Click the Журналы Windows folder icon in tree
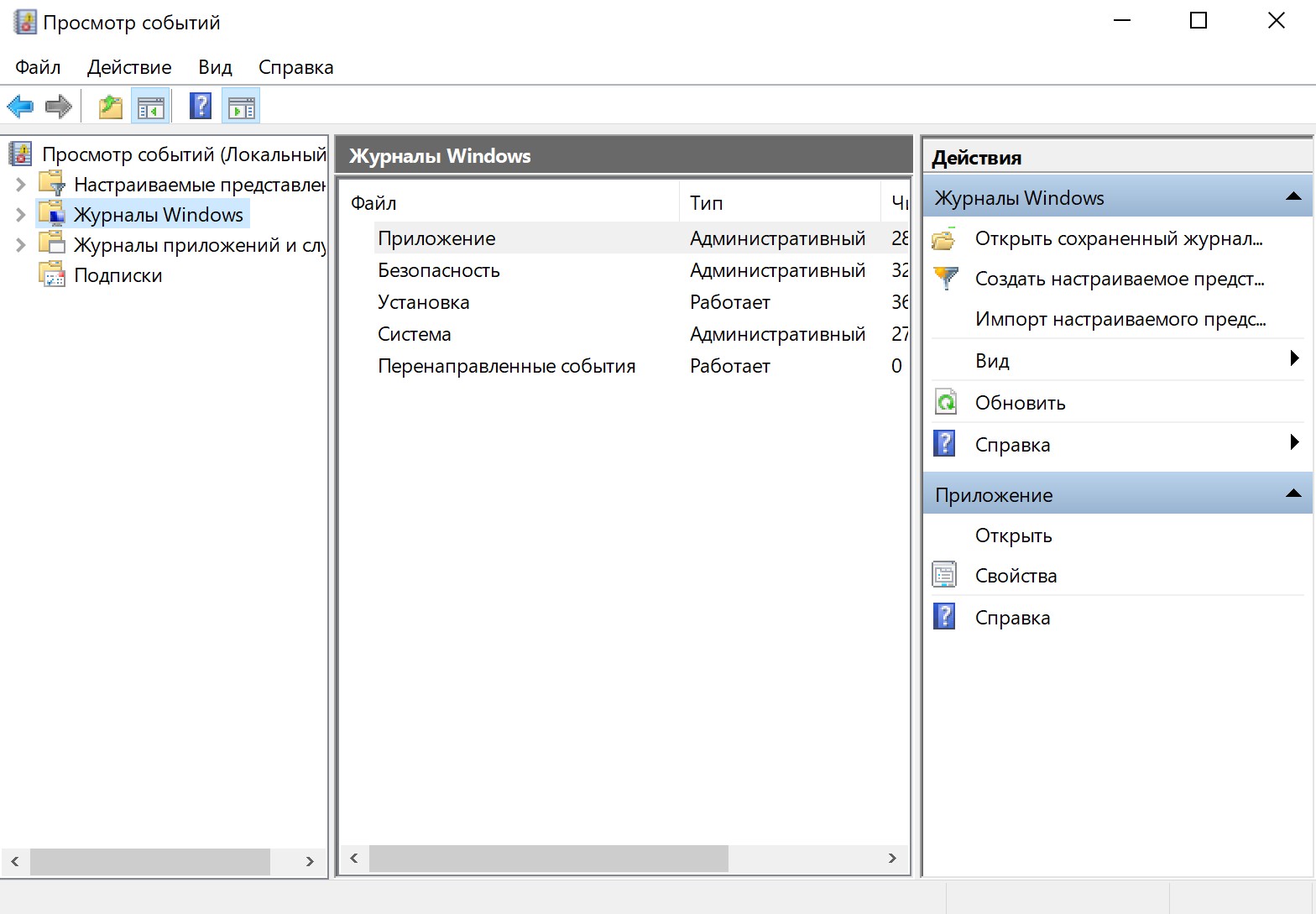Screen dimensions: 1316x914 tap(52, 214)
